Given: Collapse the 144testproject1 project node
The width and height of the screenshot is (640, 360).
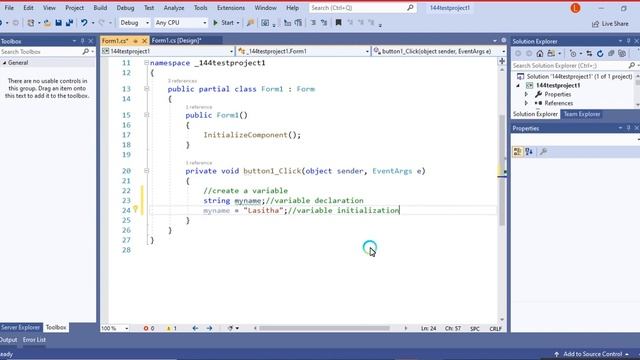Looking at the screenshot, I should (518, 85).
